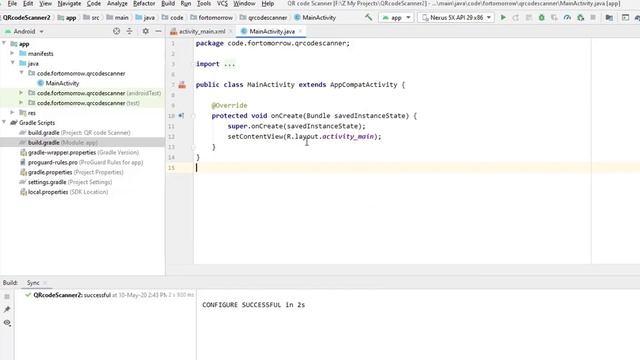Close the Sync tab in Build panel
640x360 pixels.
coord(45,282)
